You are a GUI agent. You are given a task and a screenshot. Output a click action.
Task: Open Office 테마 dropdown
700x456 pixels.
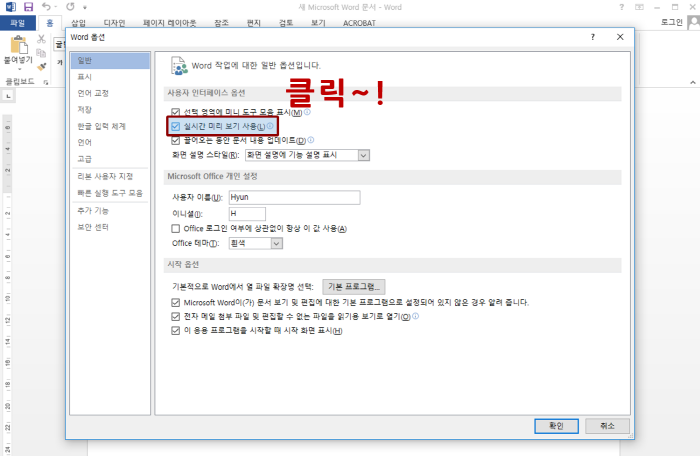click(277, 243)
